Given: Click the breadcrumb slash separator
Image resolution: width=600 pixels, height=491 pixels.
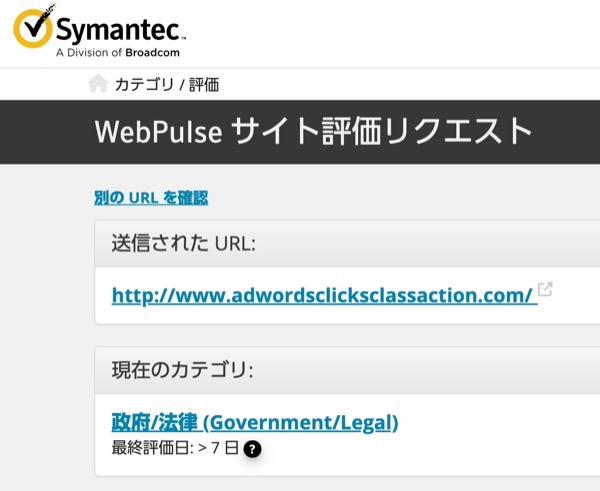Looking at the screenshot, I should [182, 85].
